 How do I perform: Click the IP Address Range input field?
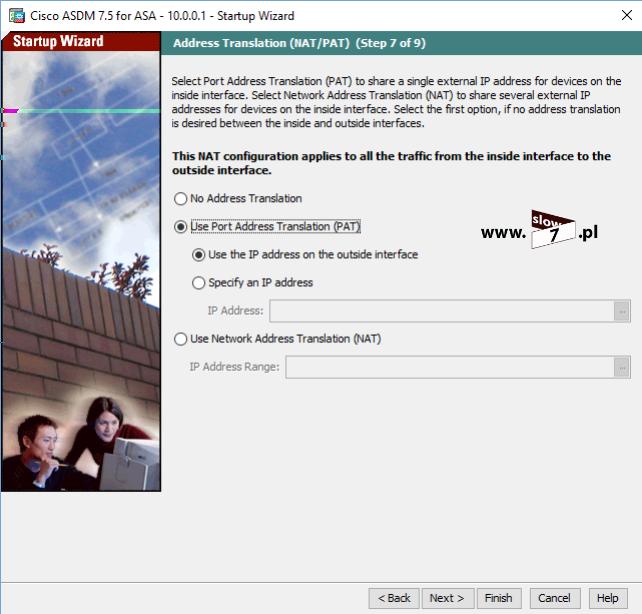(450, 367)
